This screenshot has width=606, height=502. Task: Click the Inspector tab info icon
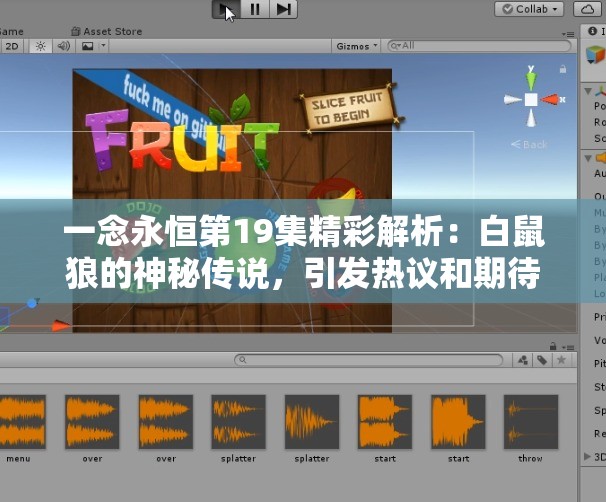coord(592,31)
